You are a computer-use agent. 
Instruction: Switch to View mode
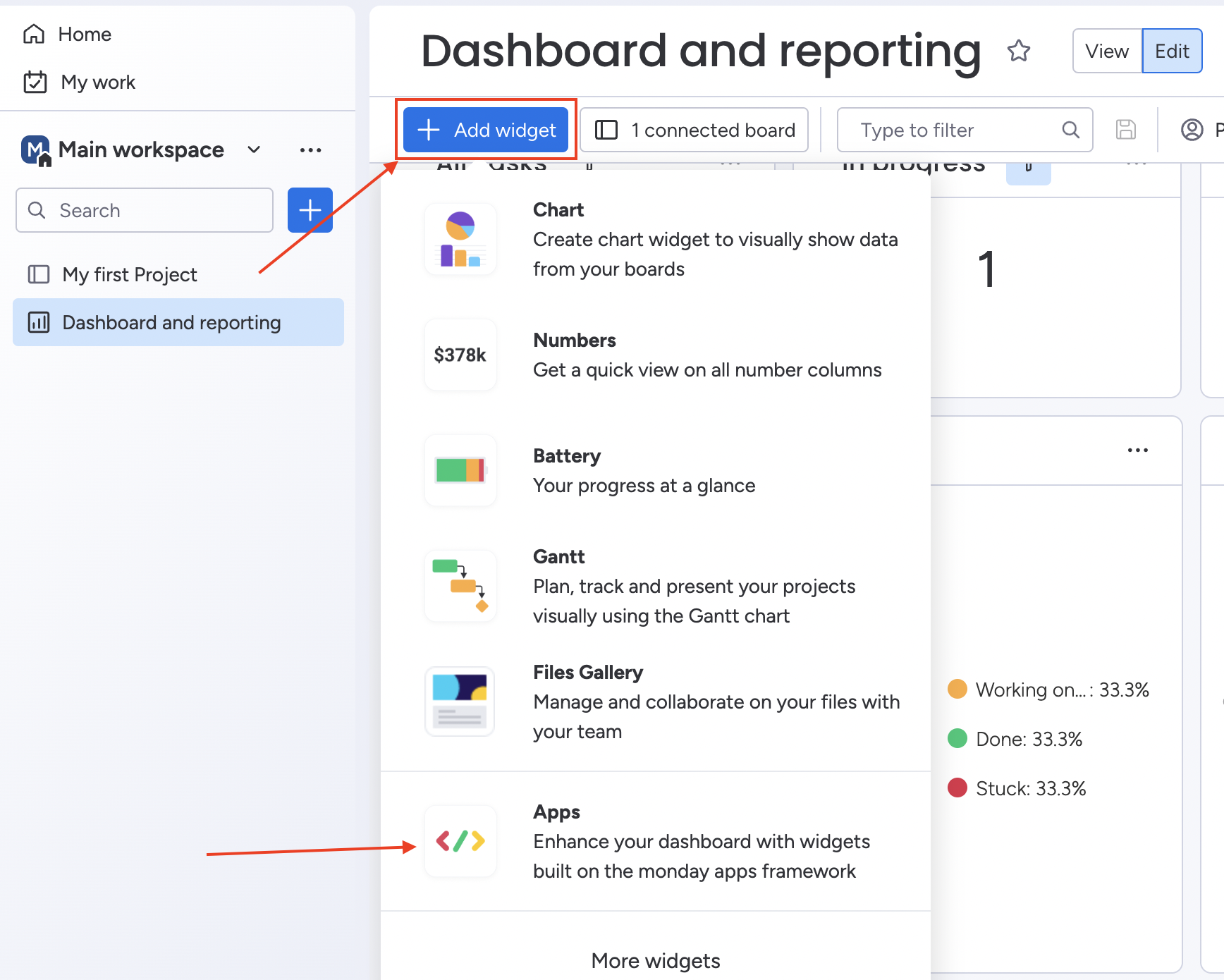tap(1106, 50)
